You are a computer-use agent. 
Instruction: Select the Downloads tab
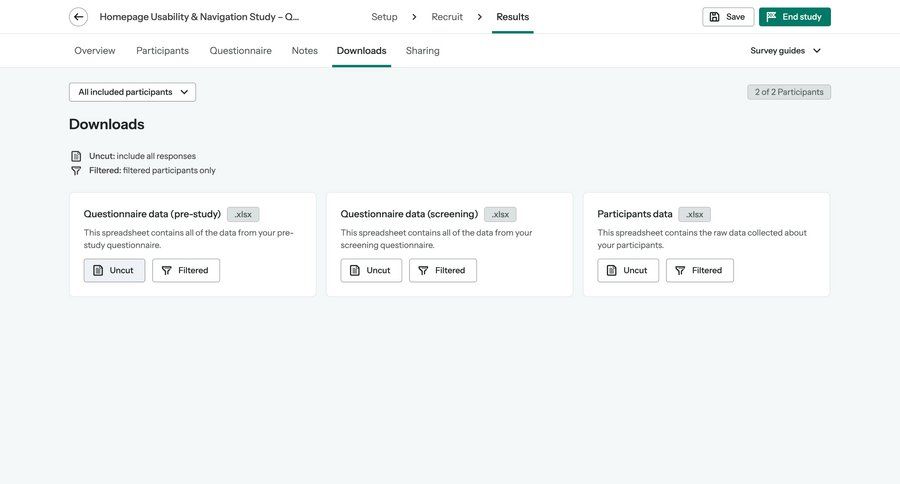pos(362,51)
